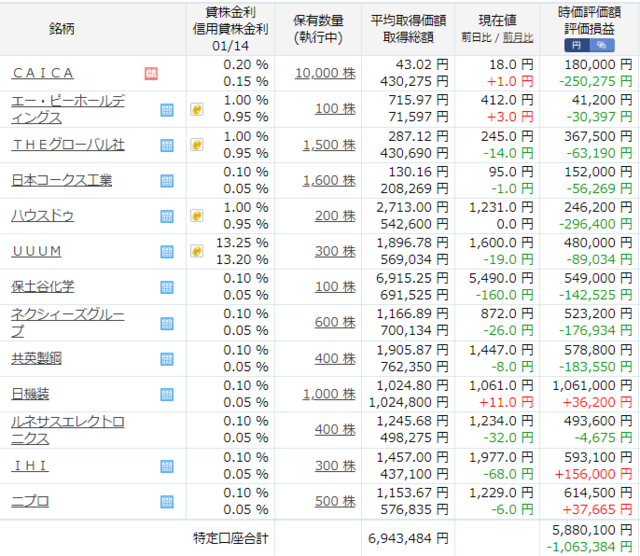Select the 現在値 column header

[497, 20]
